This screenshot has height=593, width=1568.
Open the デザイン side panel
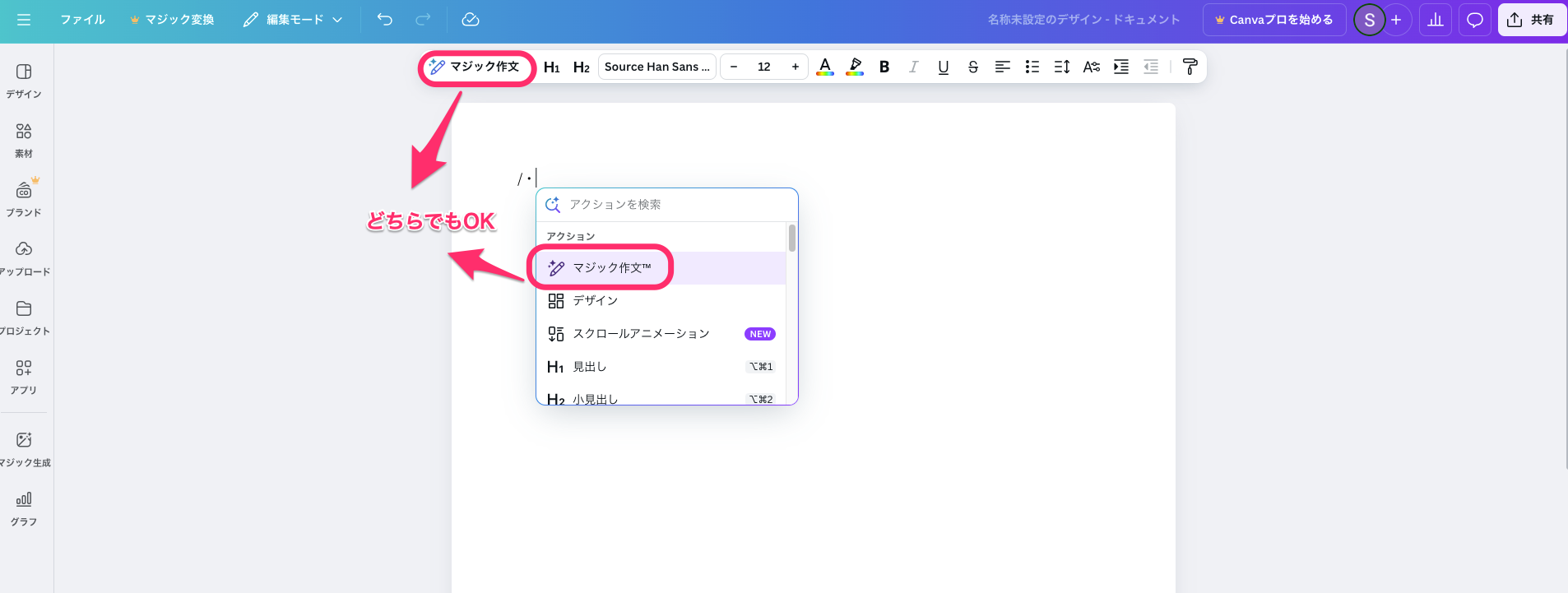(x=24, y=81)
